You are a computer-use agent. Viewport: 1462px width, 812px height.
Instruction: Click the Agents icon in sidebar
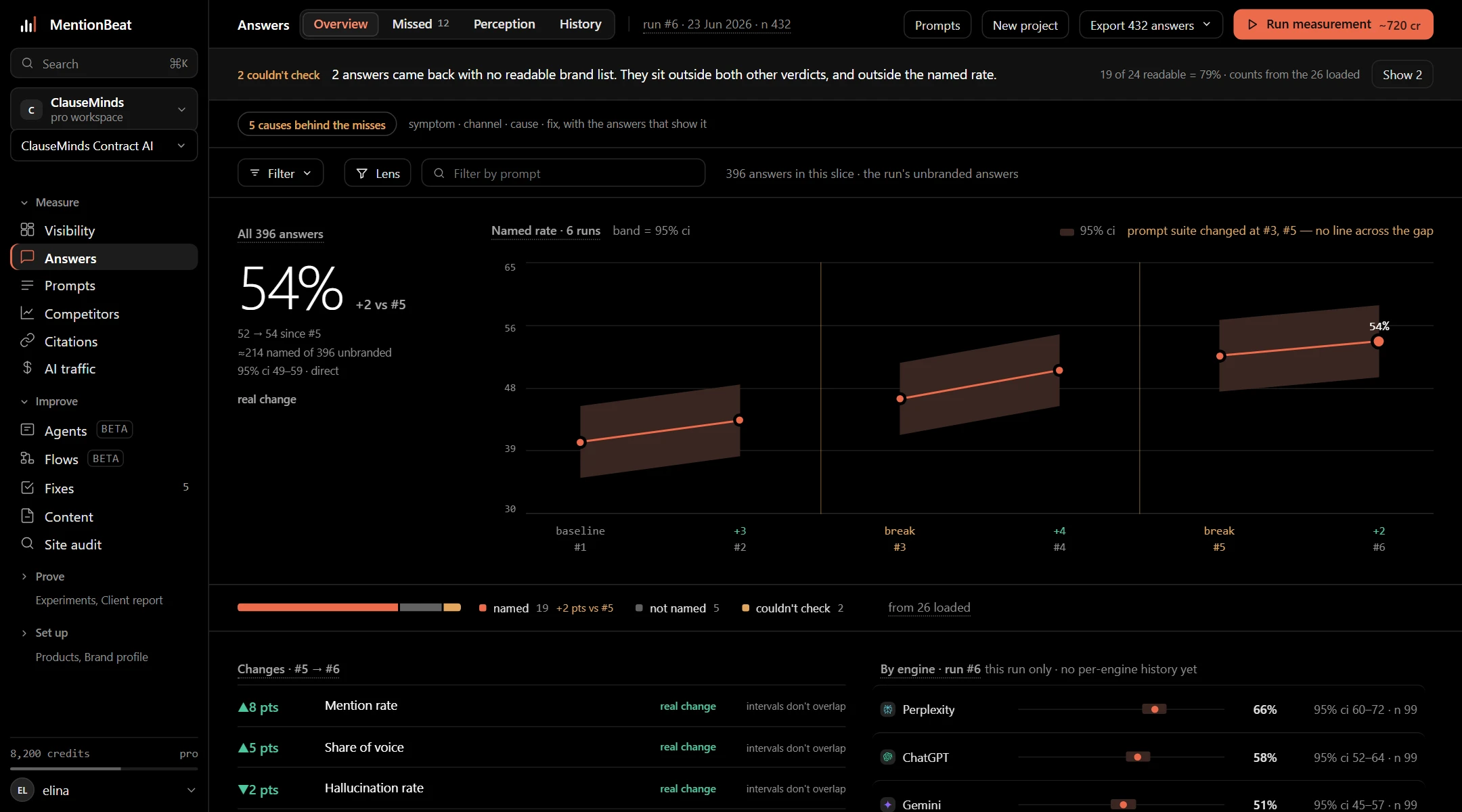pyautogui.click(x=27, y=430)
